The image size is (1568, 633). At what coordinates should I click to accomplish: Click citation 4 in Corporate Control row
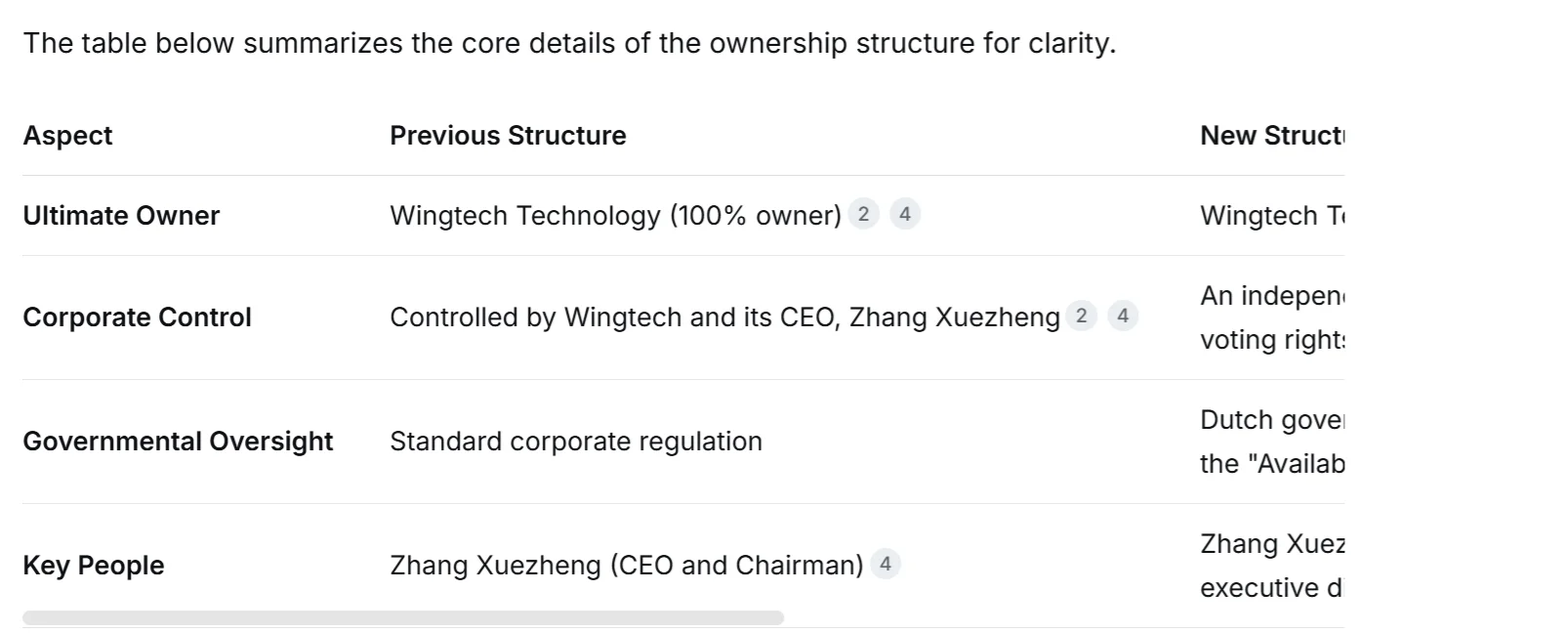1123,316
